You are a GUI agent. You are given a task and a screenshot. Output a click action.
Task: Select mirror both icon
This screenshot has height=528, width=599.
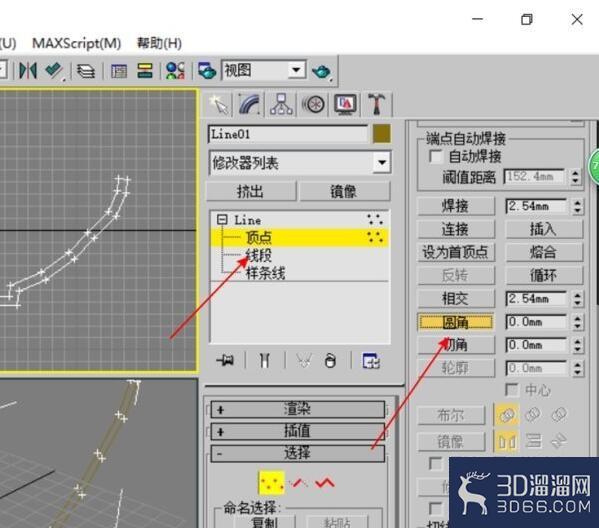pyautogui.click(x=559, y=441)
